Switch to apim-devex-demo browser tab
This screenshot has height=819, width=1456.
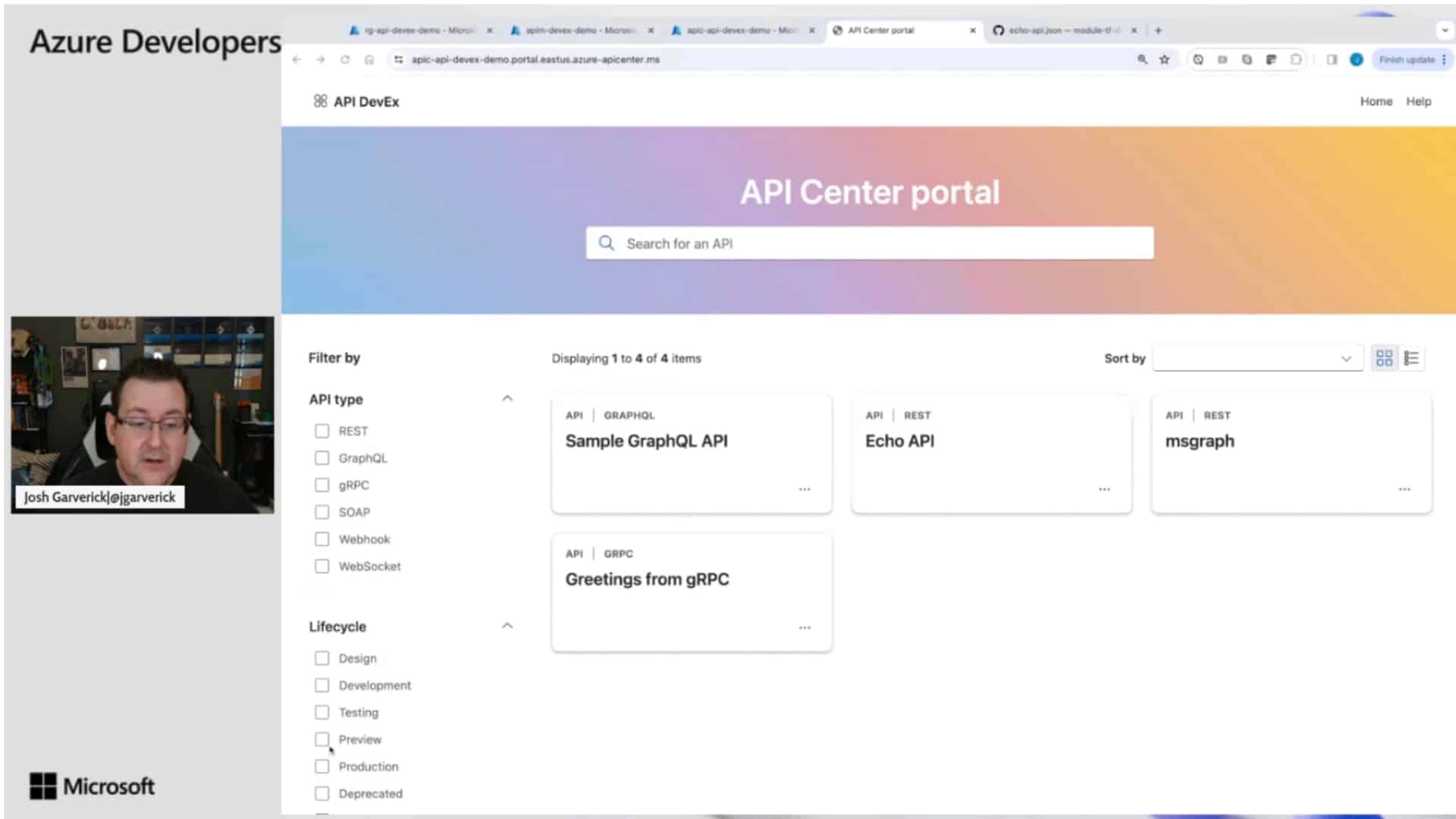click(580, 30)
